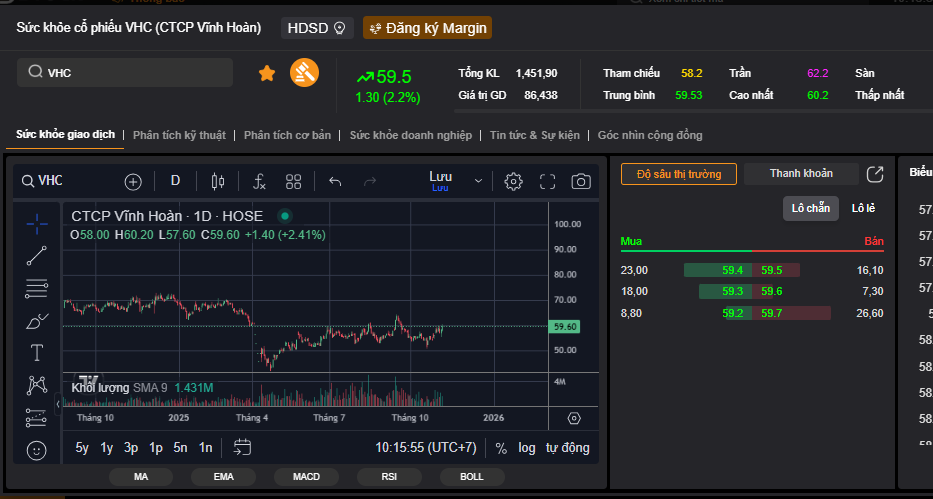Open the candlestick chart style menu

point(218,181)
